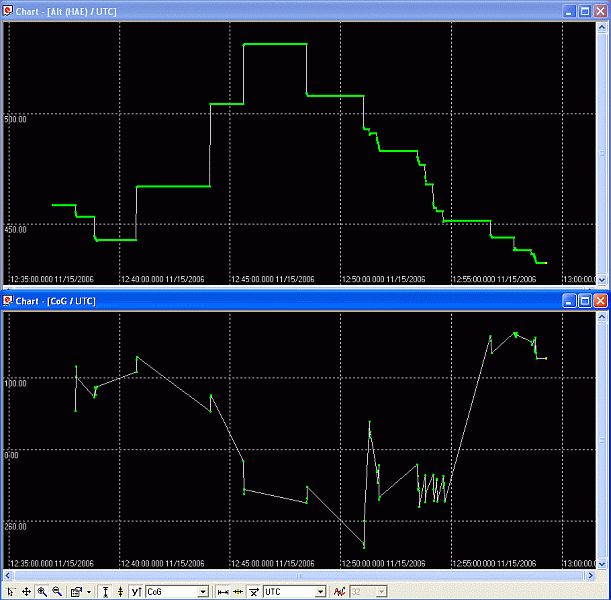Select the pan/move crosshair tool
The width and height of the screenshot is (611, 600).
tap(26, 591)
